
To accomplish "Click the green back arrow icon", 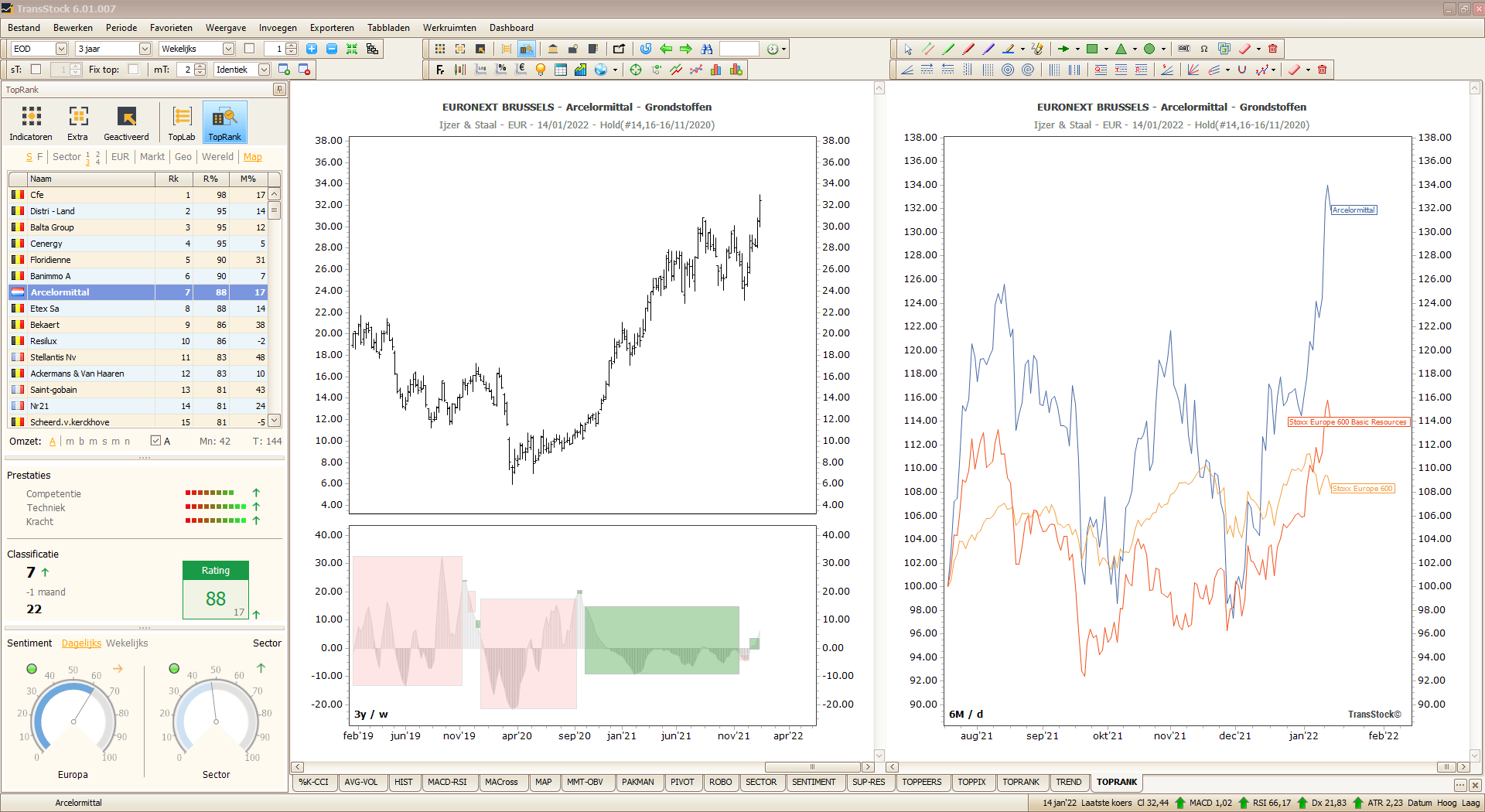I will (666, 49).
